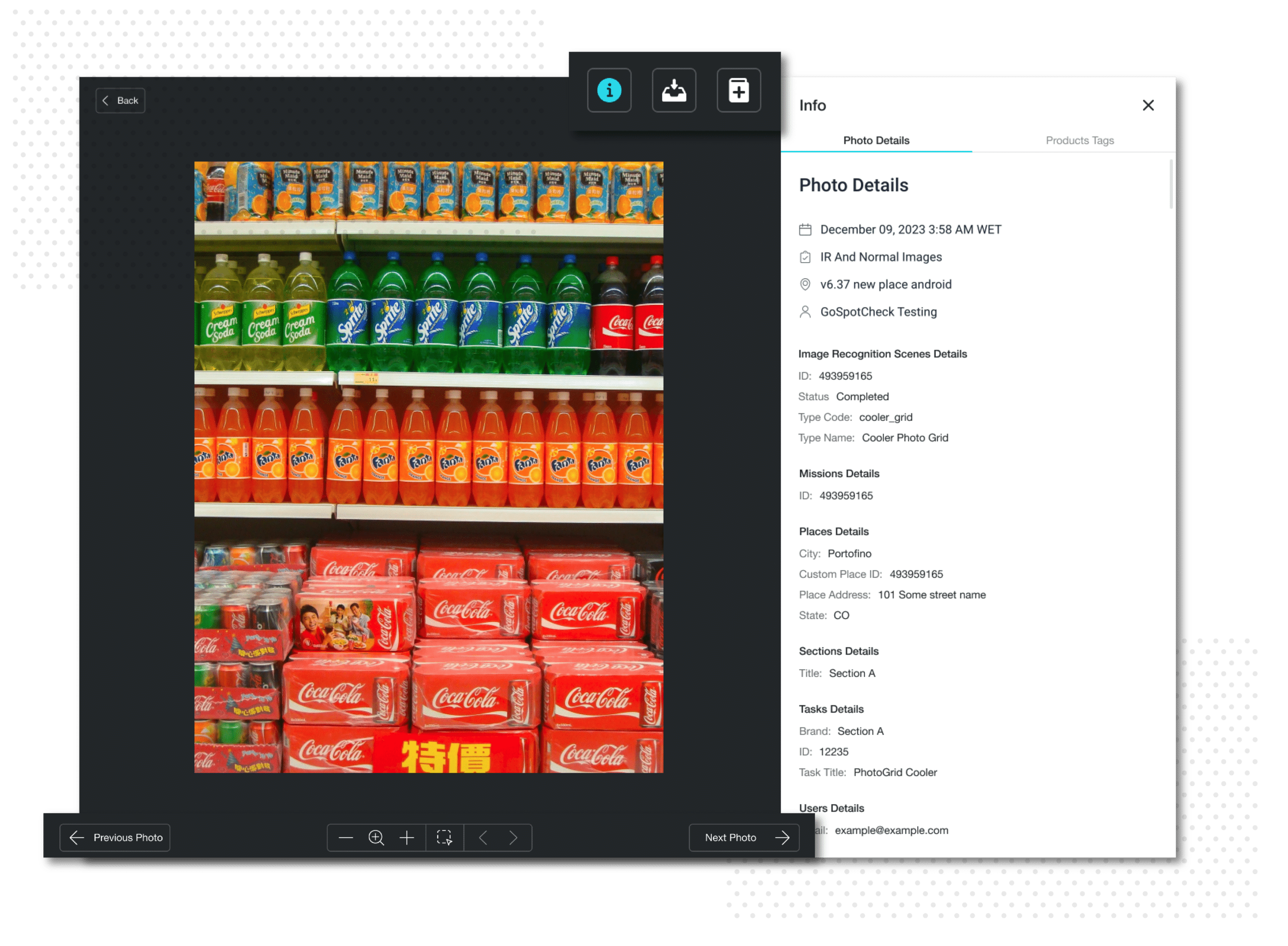This screenshot has height=946, width=1288.
Task: Click the calendar icon beside the date
Action: coord(805,230)
